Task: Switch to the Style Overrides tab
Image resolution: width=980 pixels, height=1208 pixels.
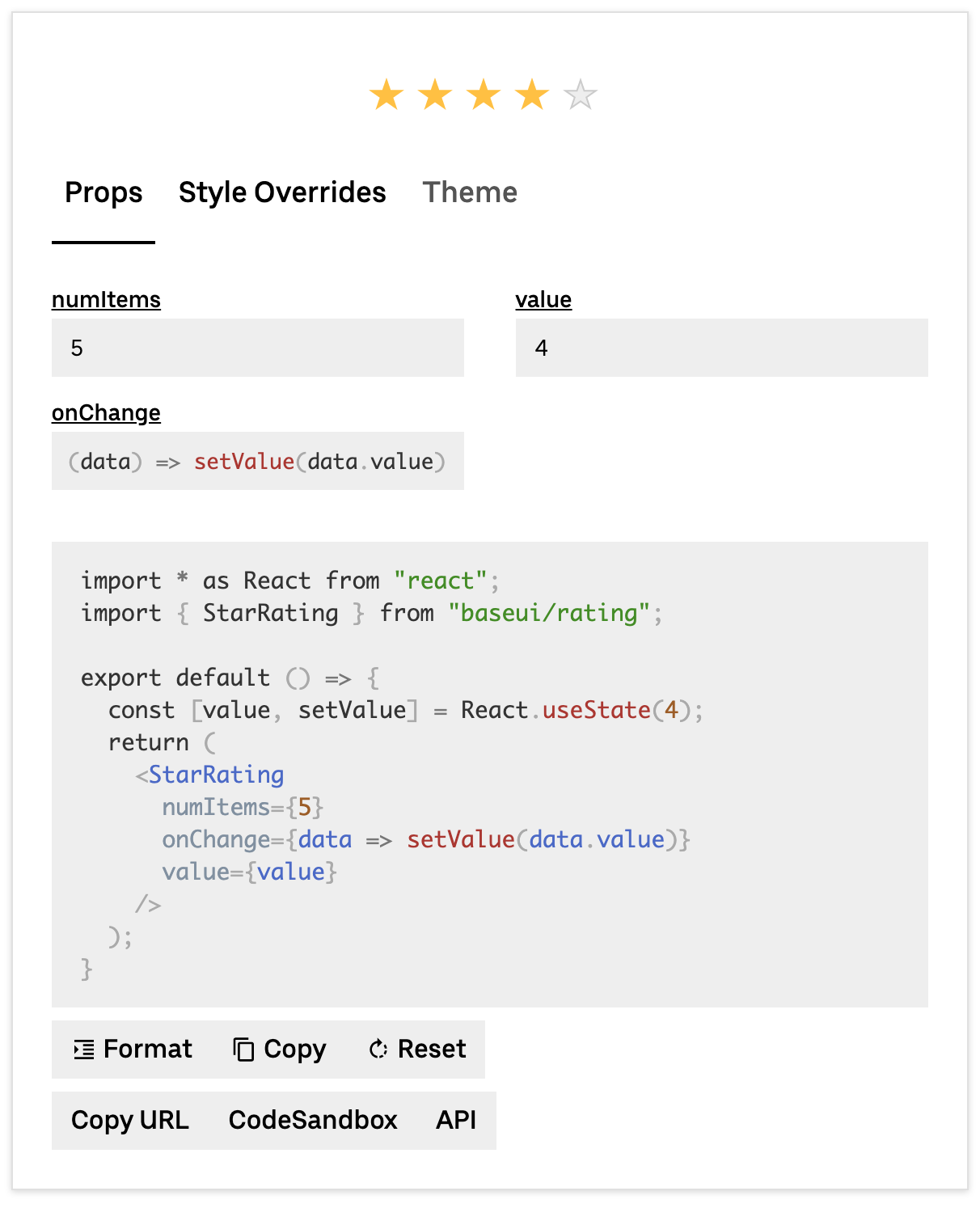Action: 282,192
